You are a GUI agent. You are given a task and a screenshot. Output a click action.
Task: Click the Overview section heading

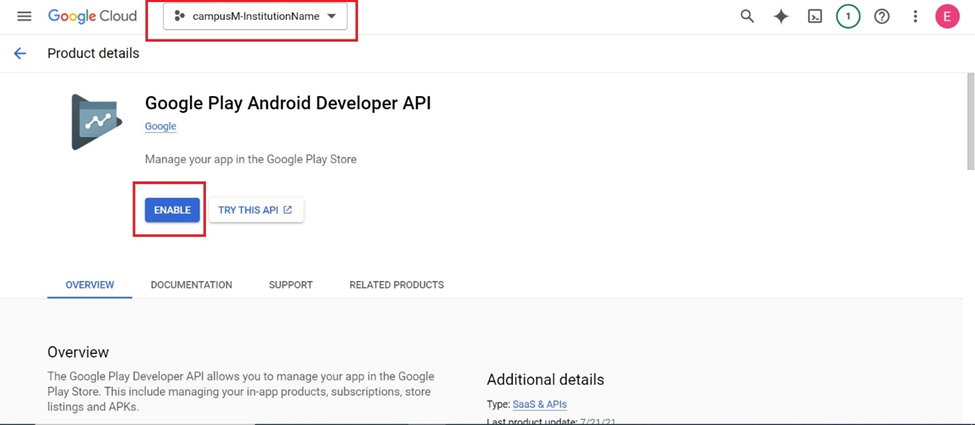[x=78, y=352]
